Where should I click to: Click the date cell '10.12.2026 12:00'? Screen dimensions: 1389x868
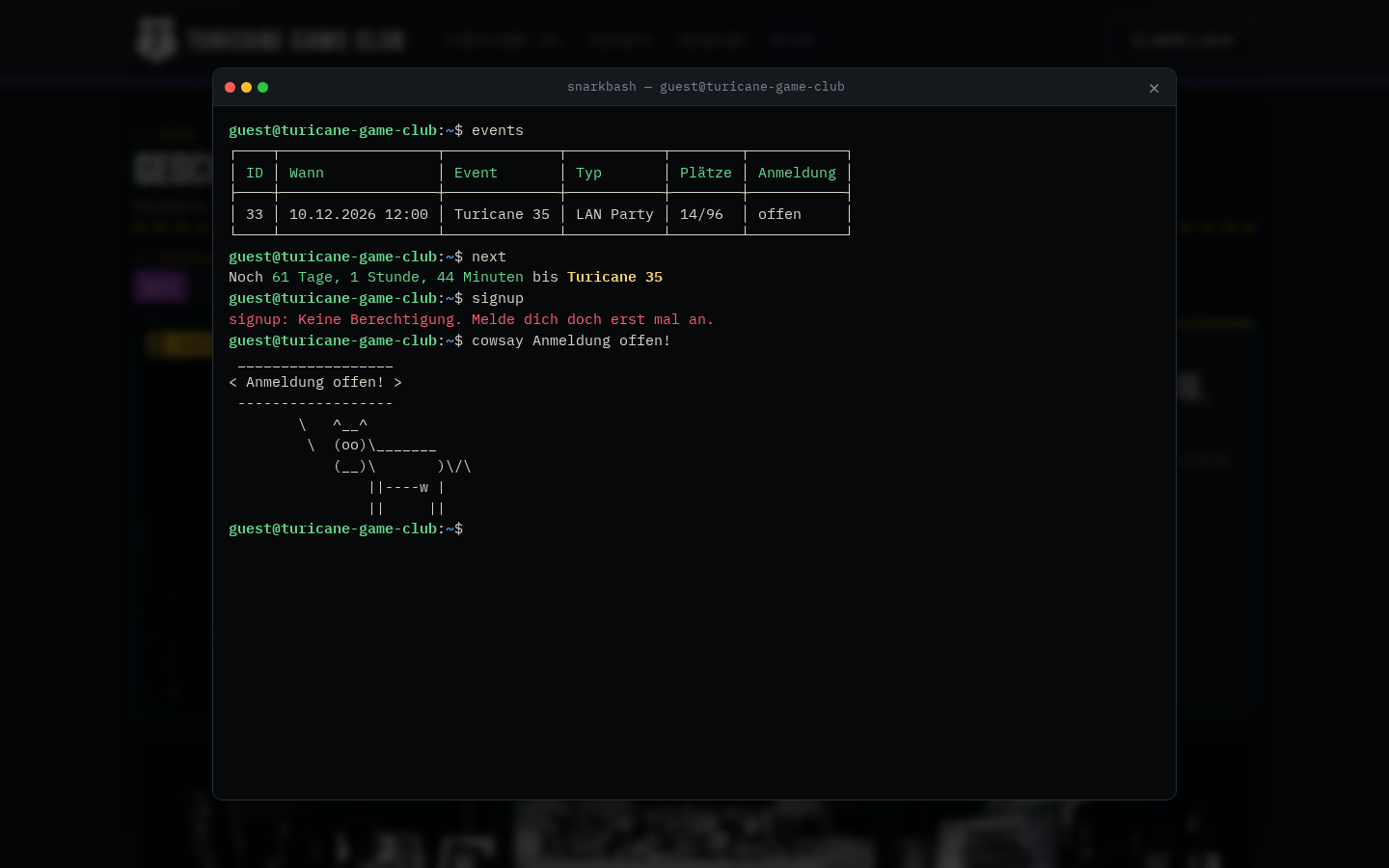pos(359,214)
